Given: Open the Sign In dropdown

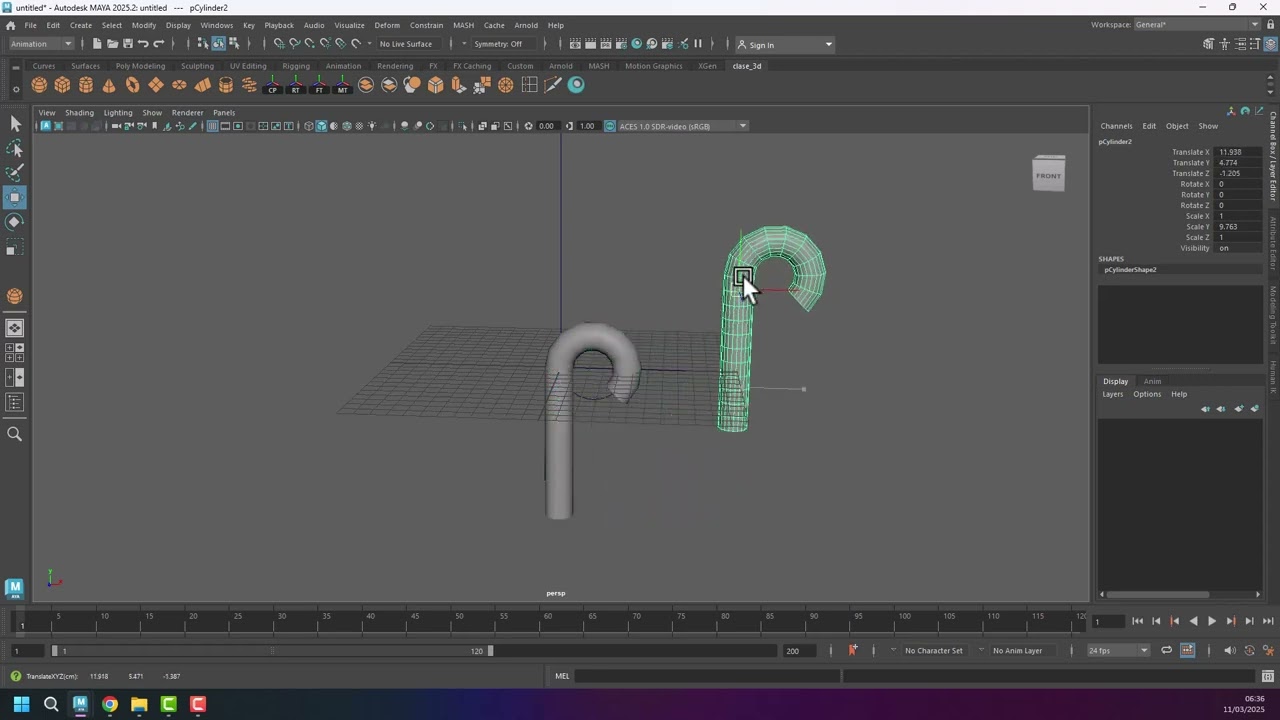Looking at the screenshot, I should point(784,44).
